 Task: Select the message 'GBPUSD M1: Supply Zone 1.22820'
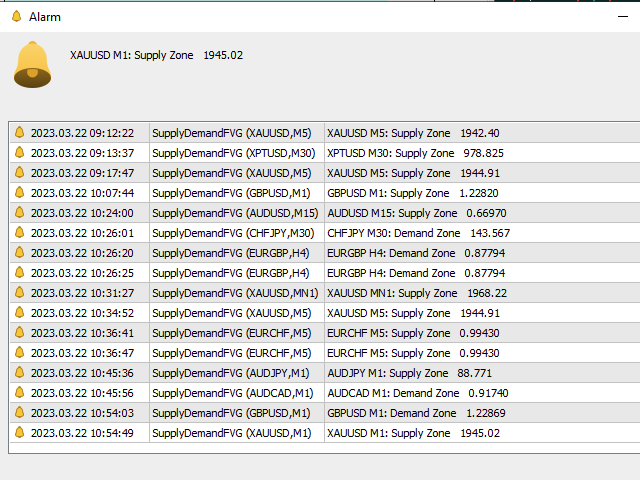coord(413,193)
